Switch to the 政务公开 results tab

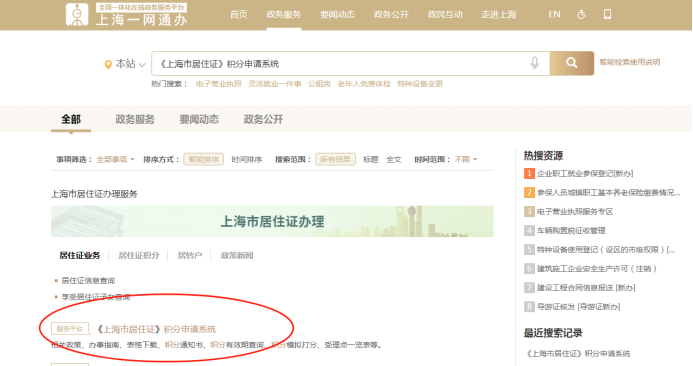(263, 119)
